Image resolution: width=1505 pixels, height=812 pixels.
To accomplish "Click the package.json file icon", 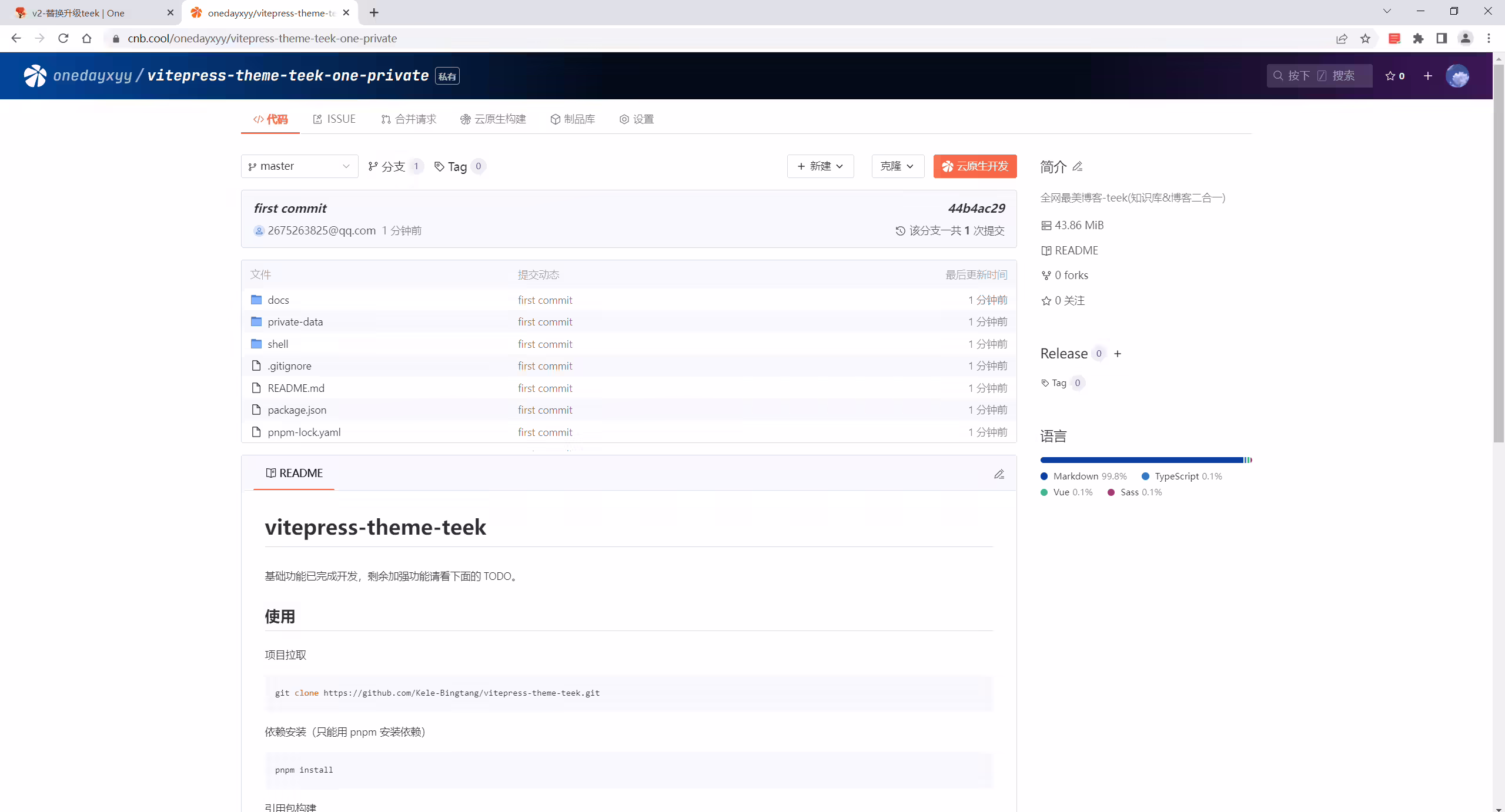I will pos(256,410).
